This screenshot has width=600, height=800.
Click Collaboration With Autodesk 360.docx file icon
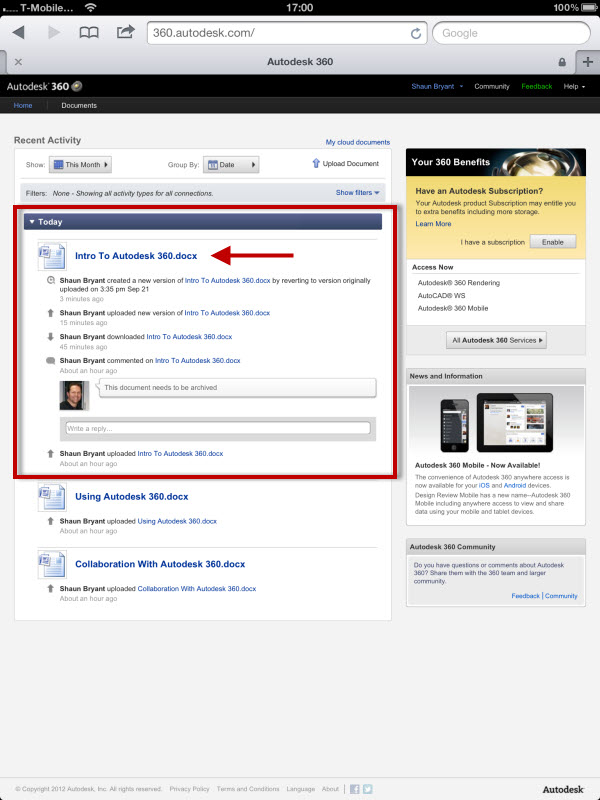click(52, 564)
